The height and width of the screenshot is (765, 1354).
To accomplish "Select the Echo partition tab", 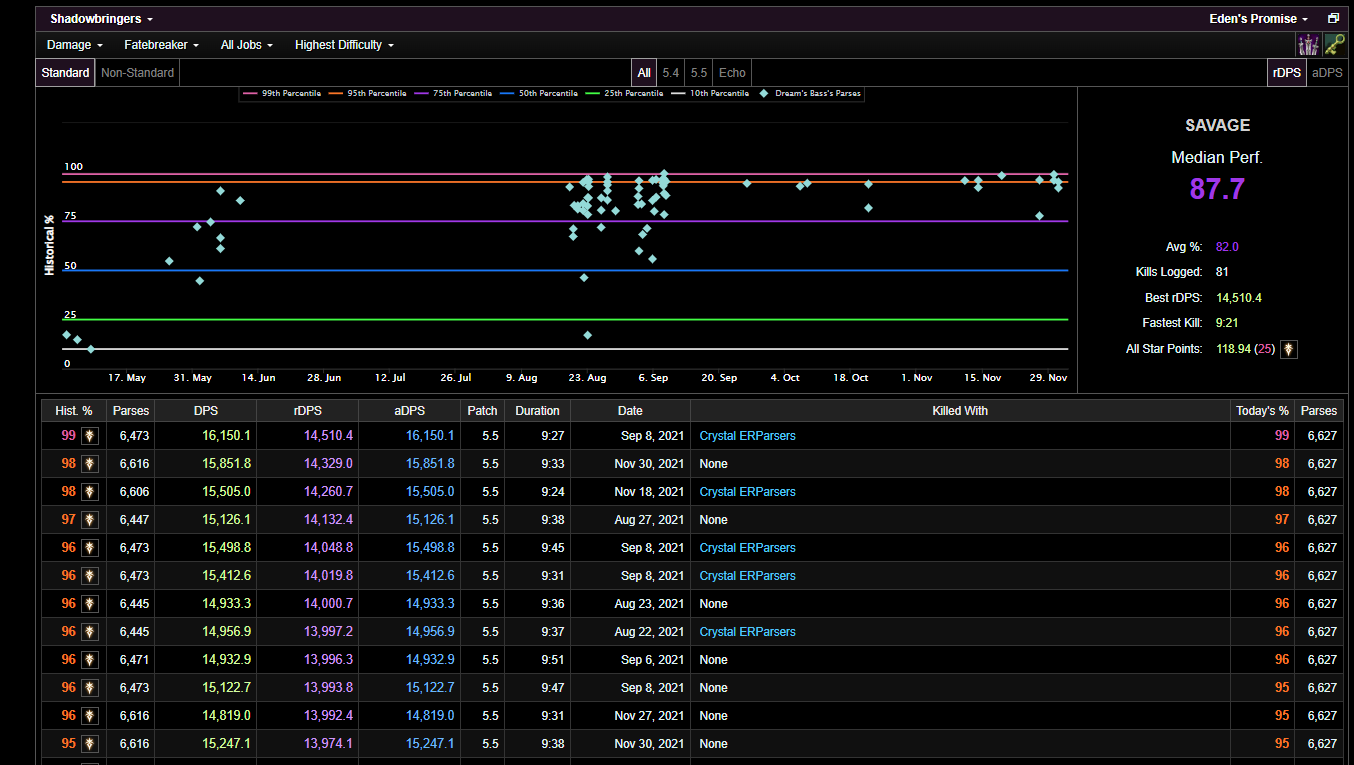I will coord(732,72).
